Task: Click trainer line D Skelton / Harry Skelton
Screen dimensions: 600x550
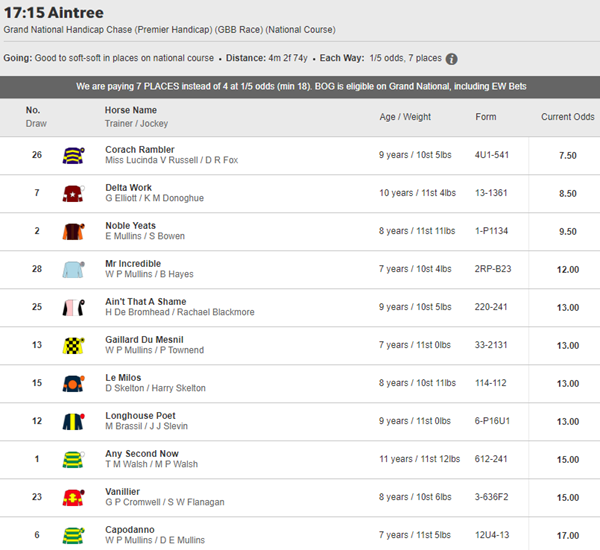Action: (x=155, y=388)
